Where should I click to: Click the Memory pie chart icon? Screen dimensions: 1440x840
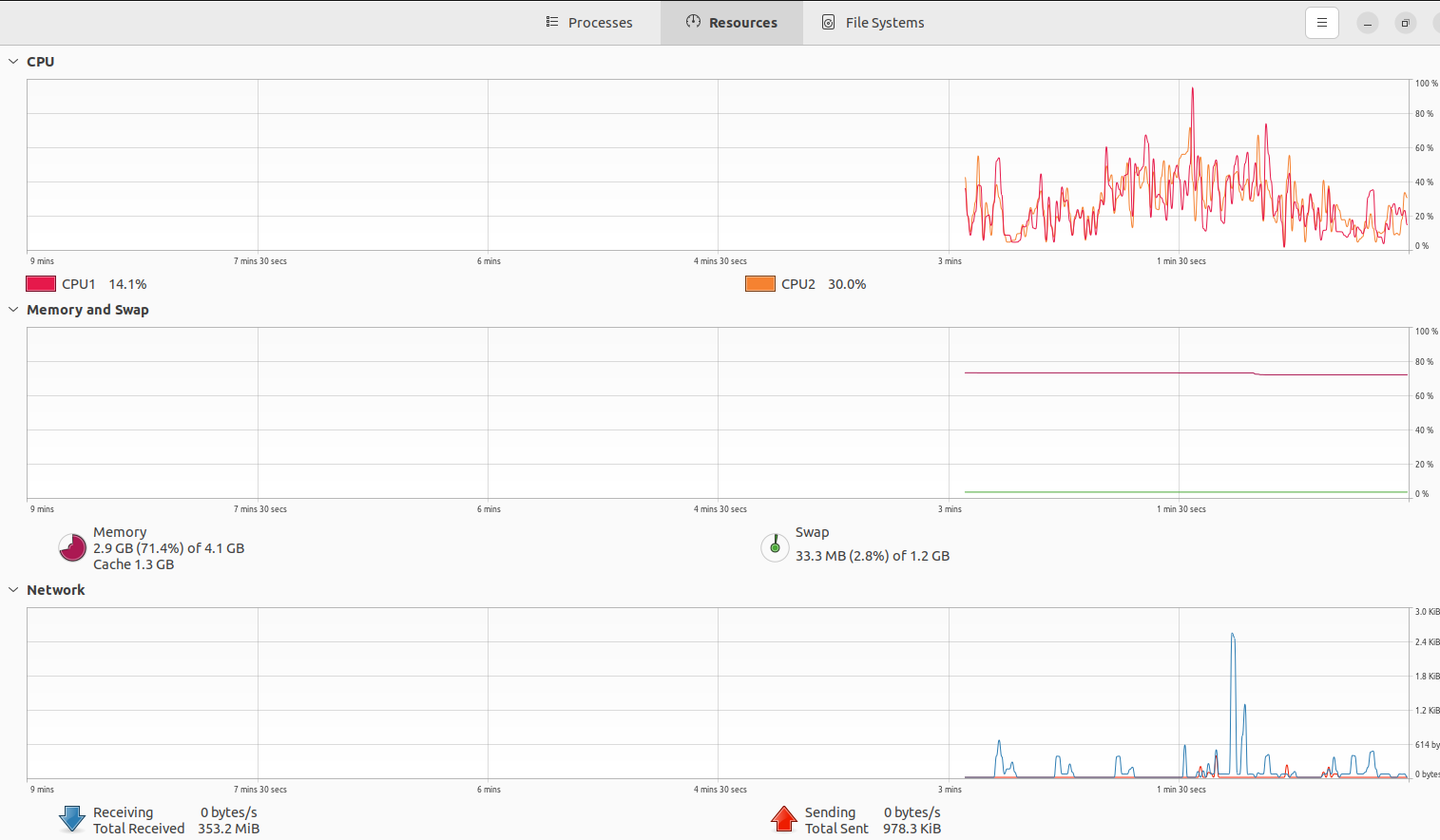[72, 547]
